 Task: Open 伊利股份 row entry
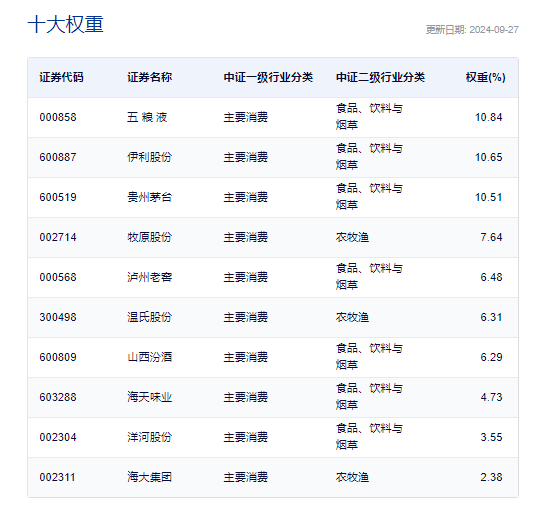coord(150,157)
